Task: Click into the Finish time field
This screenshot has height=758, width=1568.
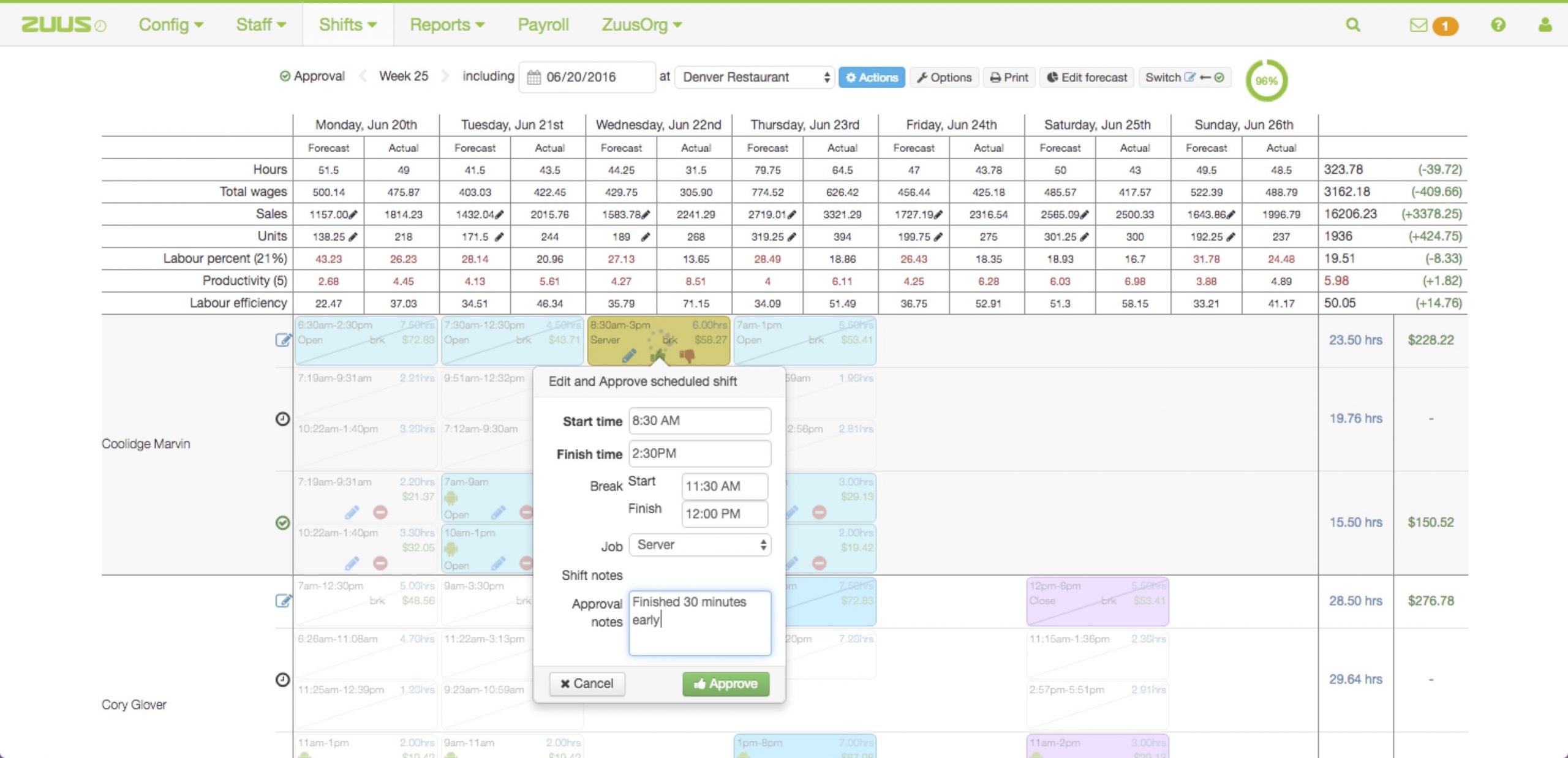Action: [x=699, y=454]
